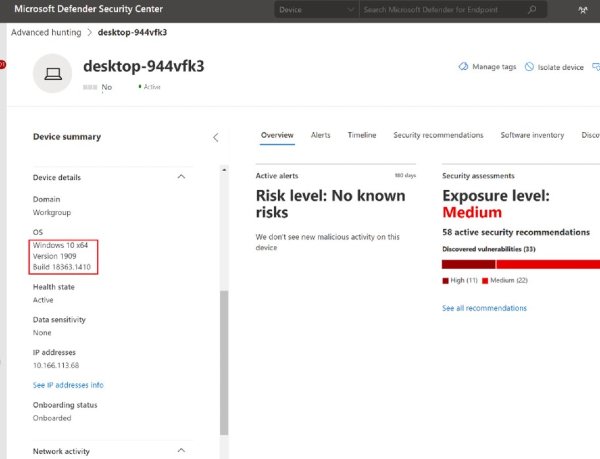Click the Data sensitivity None value
The width and height of the screenshot is (600, 459).
click(x=42, y=333)
